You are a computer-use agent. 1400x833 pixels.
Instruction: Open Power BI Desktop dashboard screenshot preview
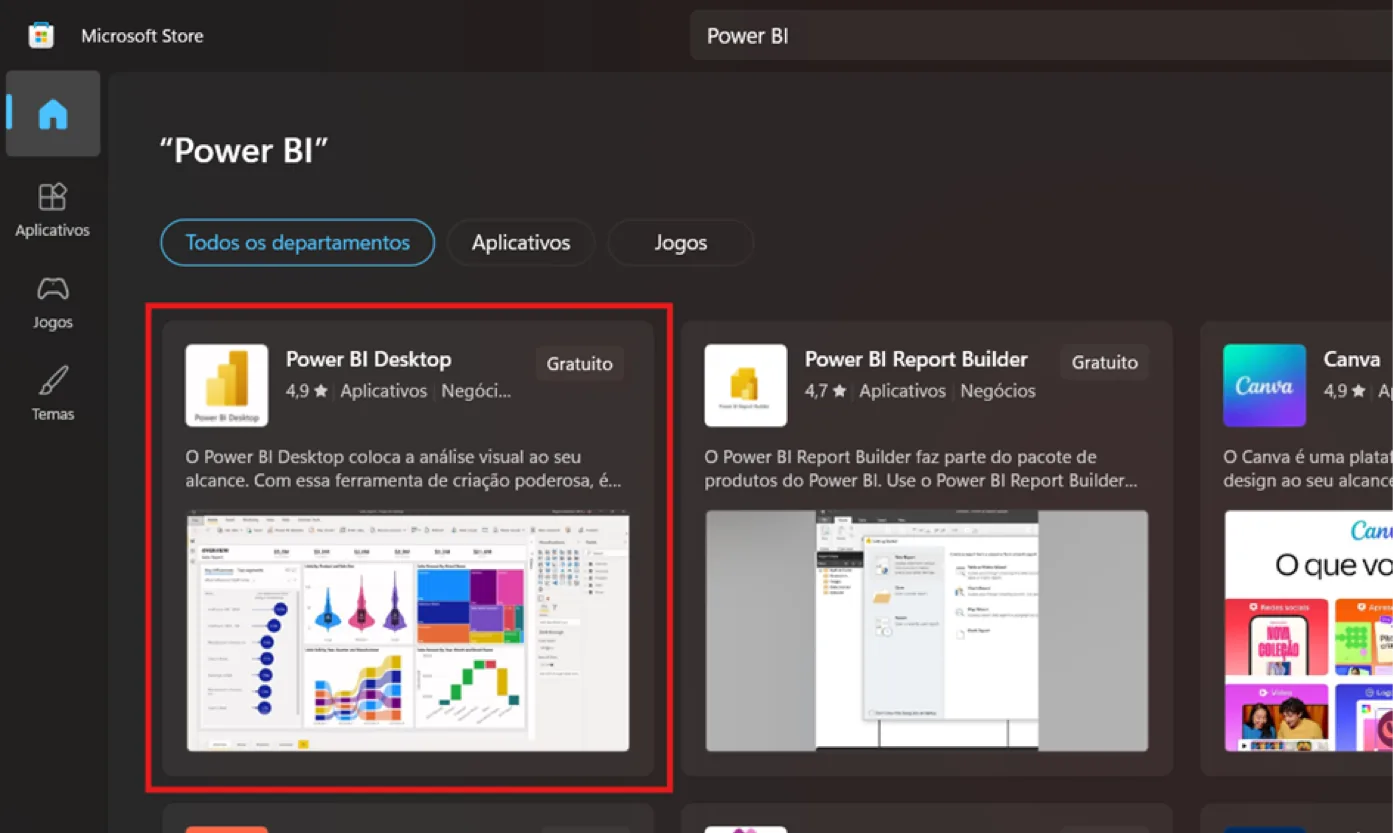(408, 632)
